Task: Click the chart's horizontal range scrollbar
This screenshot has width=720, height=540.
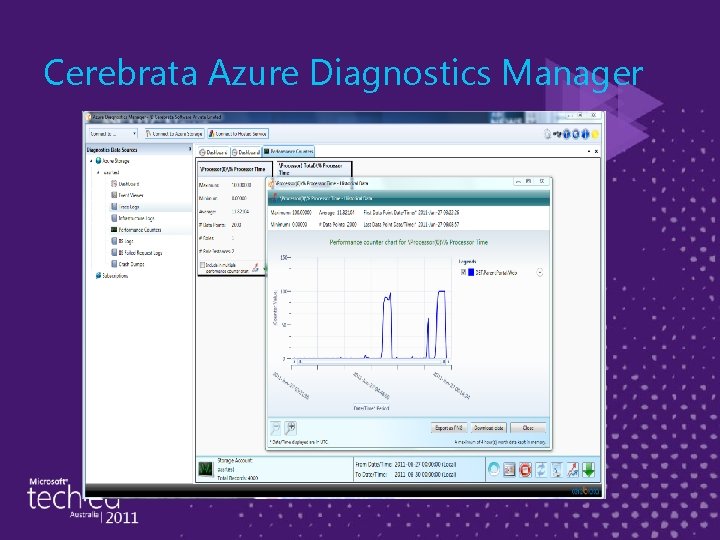Action: (371, 362)
